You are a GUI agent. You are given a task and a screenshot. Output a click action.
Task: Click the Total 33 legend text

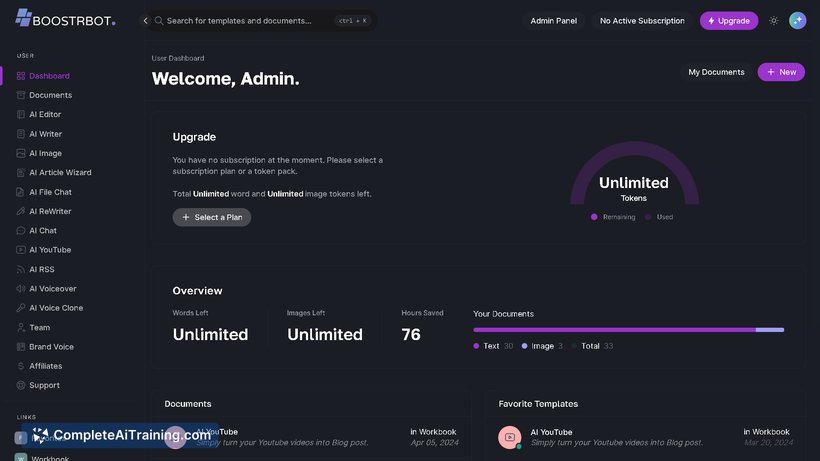click(597, 346)
